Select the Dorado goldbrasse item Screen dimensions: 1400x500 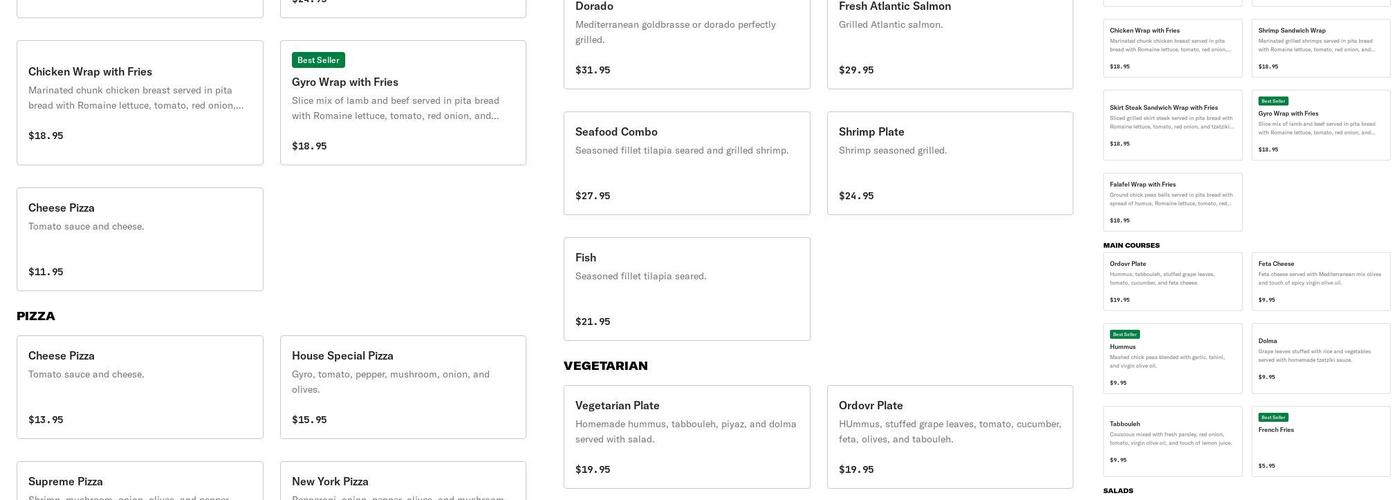[686, 40]
